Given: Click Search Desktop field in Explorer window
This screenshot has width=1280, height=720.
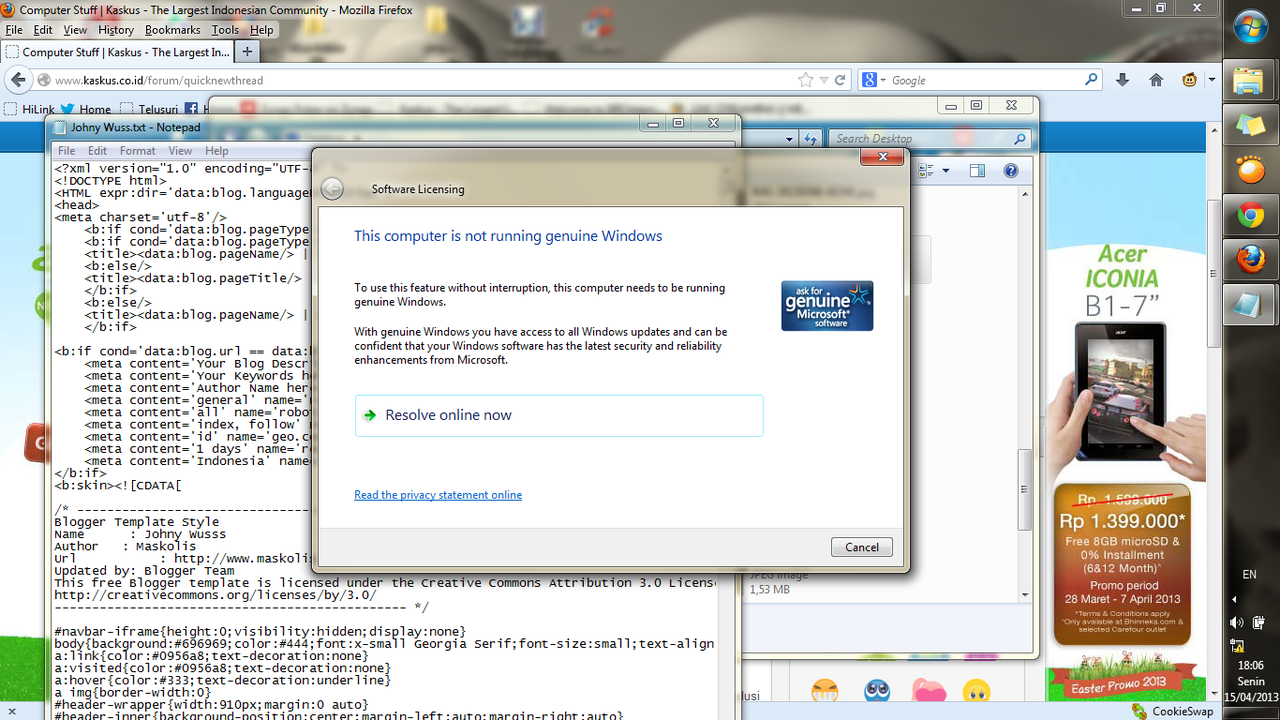Looking at the screenshot, I should pyautogui.click(x=930, y=139).
